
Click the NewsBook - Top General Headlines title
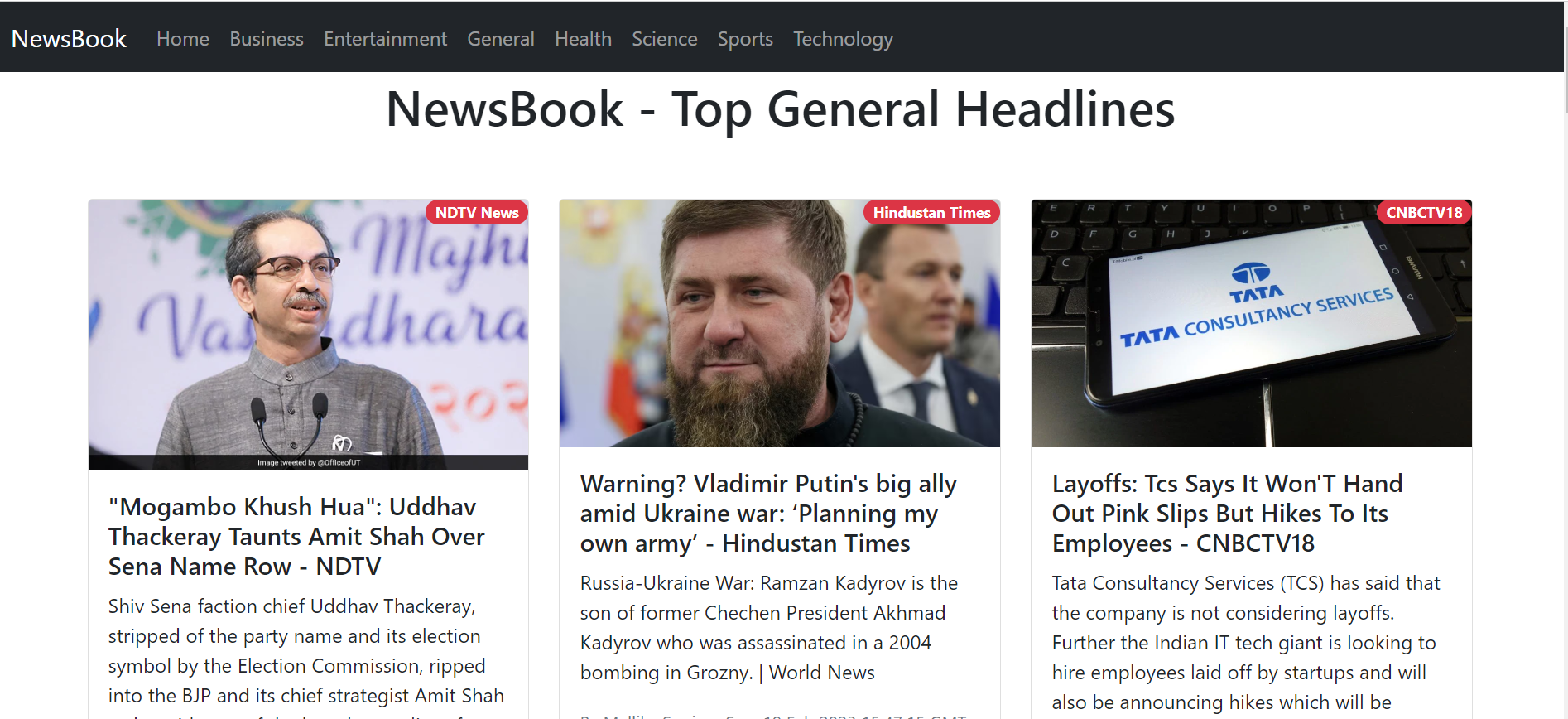pyautogui.click(x=781, y=109)
